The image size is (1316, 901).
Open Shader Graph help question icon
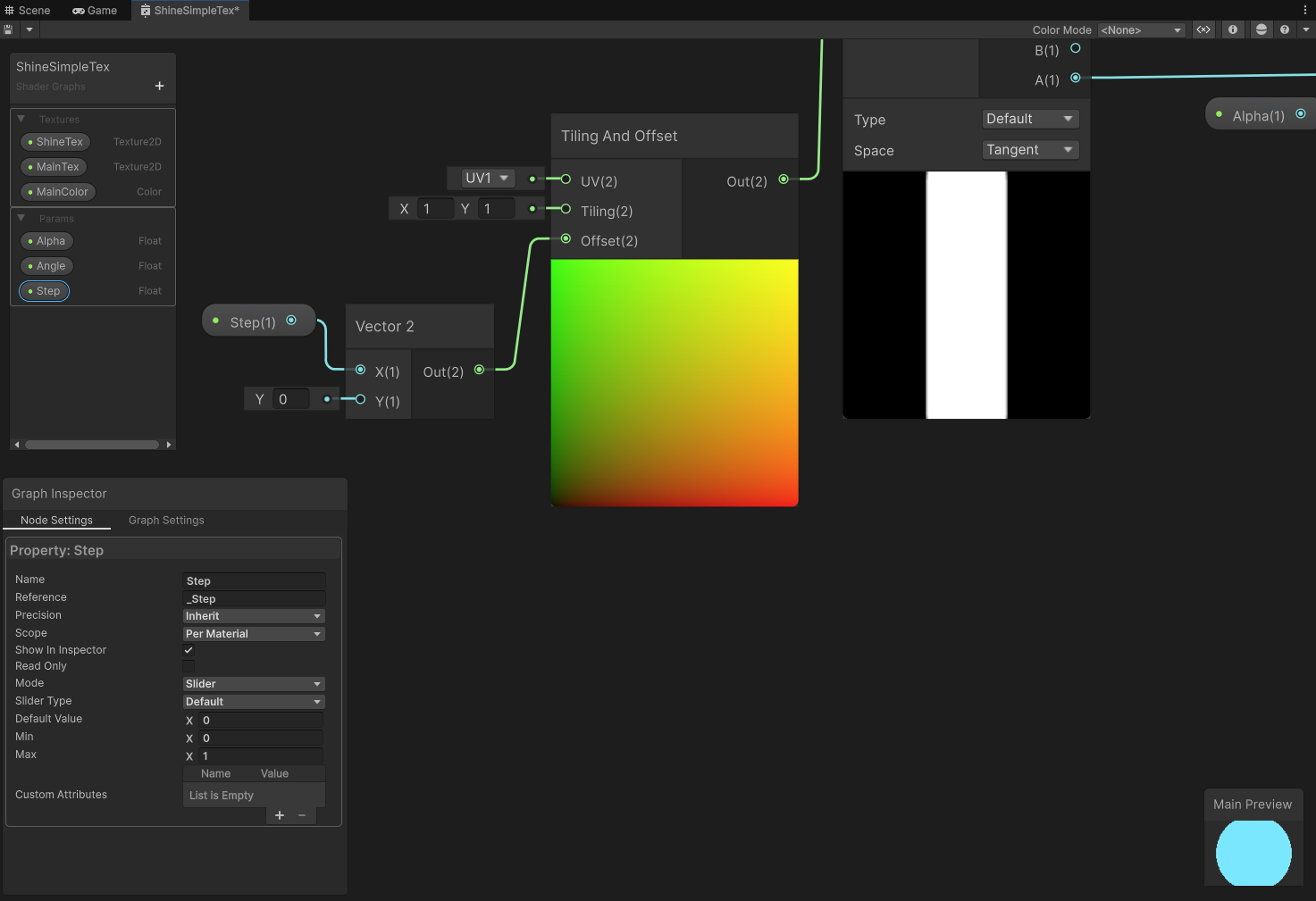click(1285, 29)
